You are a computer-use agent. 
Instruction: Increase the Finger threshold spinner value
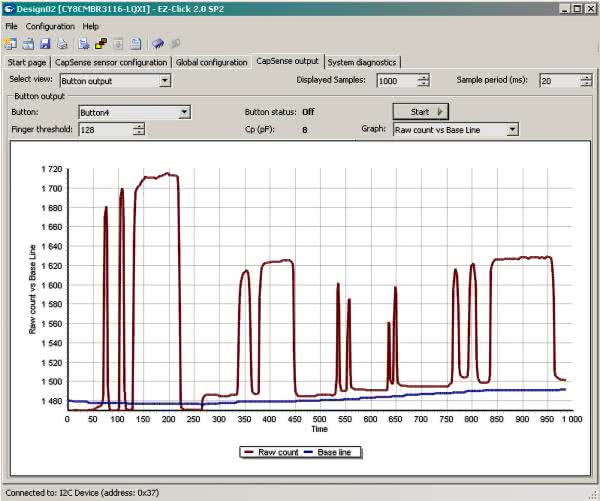tap(139, 126)
